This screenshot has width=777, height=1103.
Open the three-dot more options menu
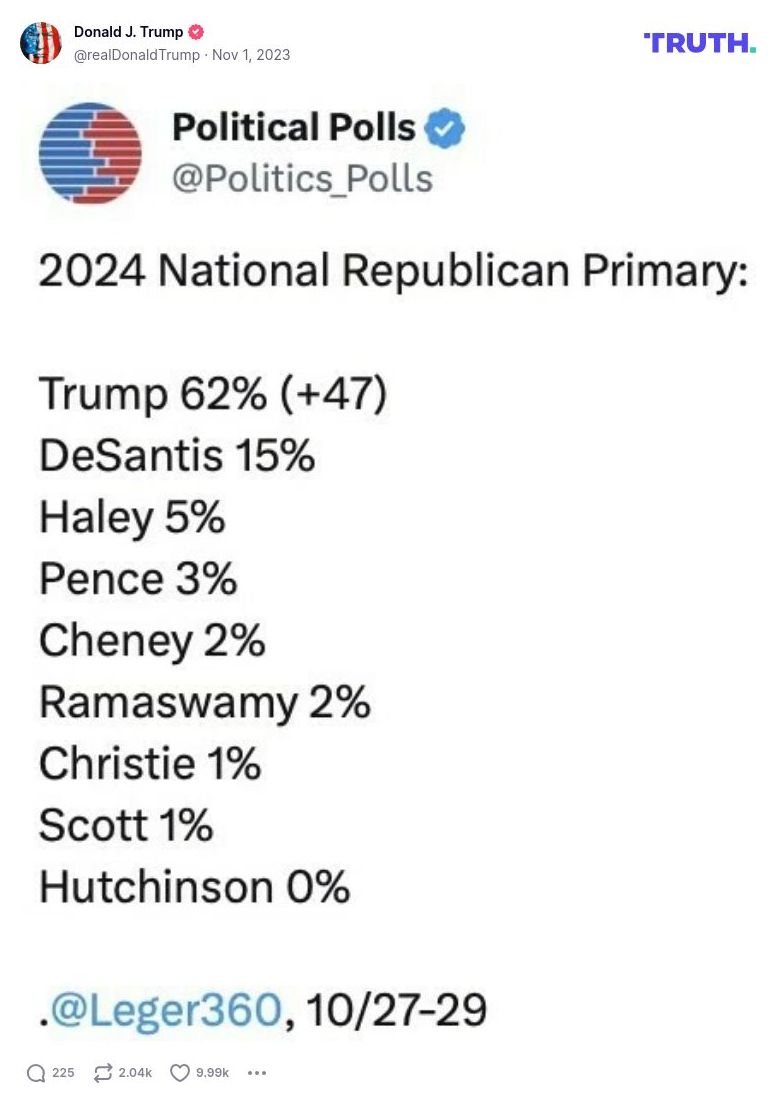[257, 1073]
